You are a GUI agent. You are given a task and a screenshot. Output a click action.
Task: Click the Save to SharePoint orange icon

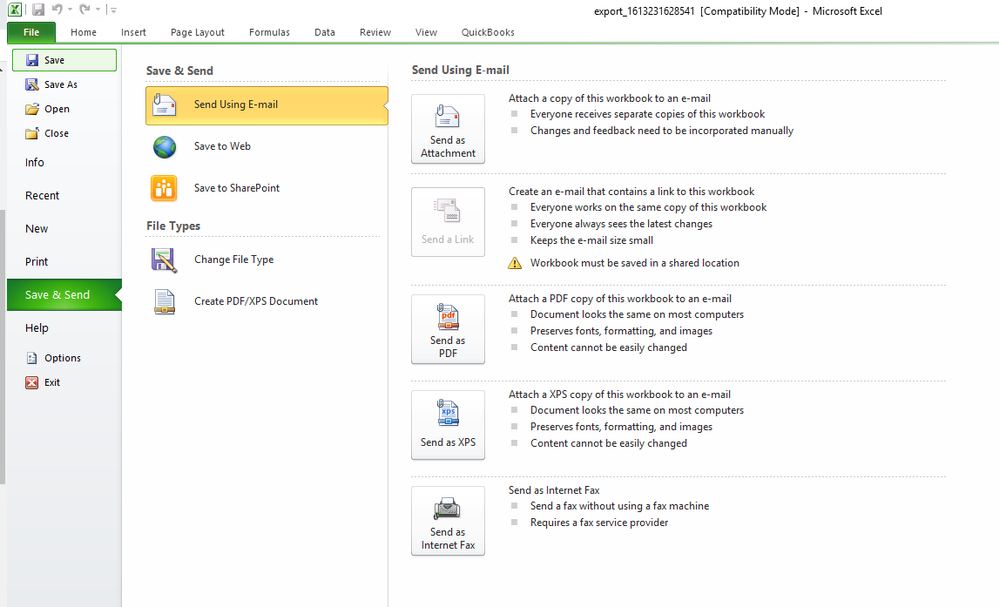pos(164,188)
